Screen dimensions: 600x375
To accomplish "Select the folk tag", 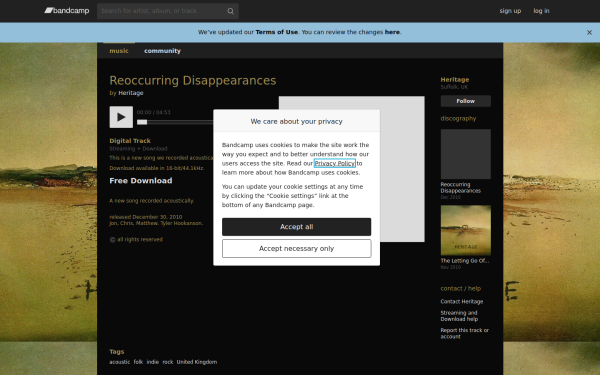I will click(139, 362).
